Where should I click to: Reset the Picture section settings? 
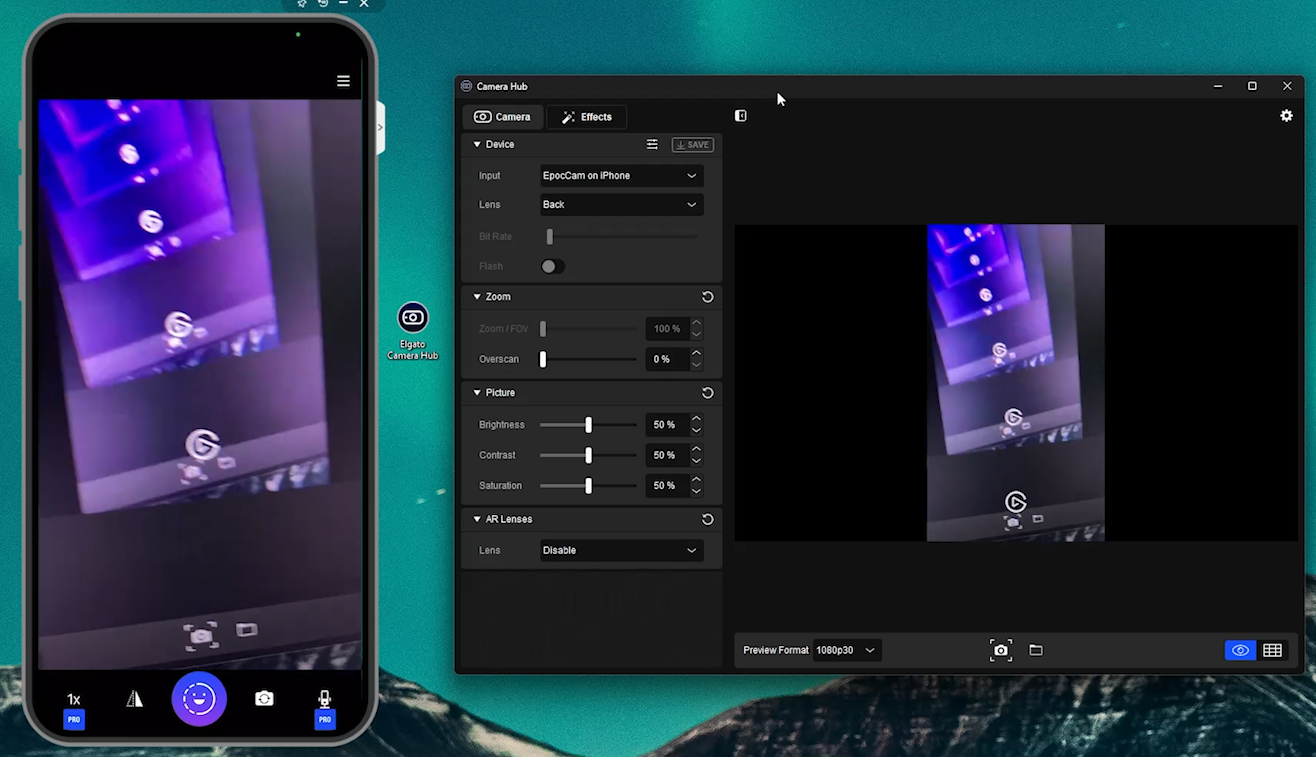click(x=707, y=392)
